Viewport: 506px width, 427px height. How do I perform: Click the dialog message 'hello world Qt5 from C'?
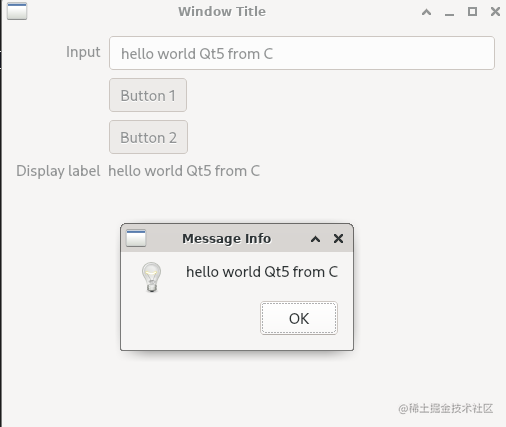click(262, 272)
